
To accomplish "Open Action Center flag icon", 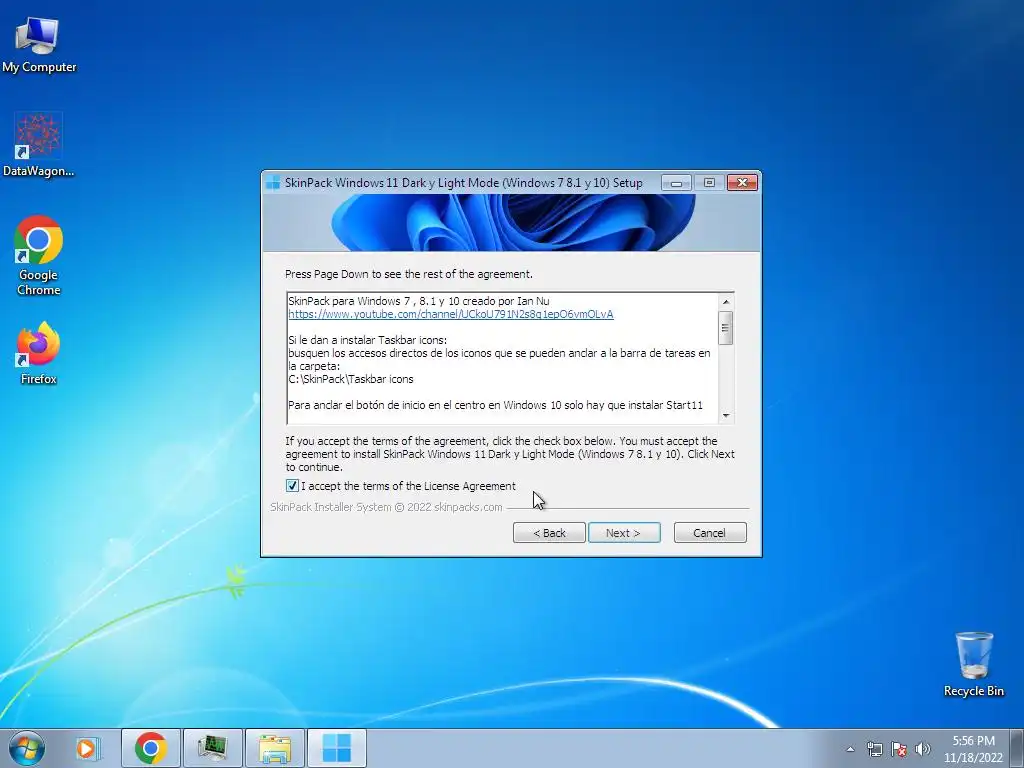I will 899,749.
